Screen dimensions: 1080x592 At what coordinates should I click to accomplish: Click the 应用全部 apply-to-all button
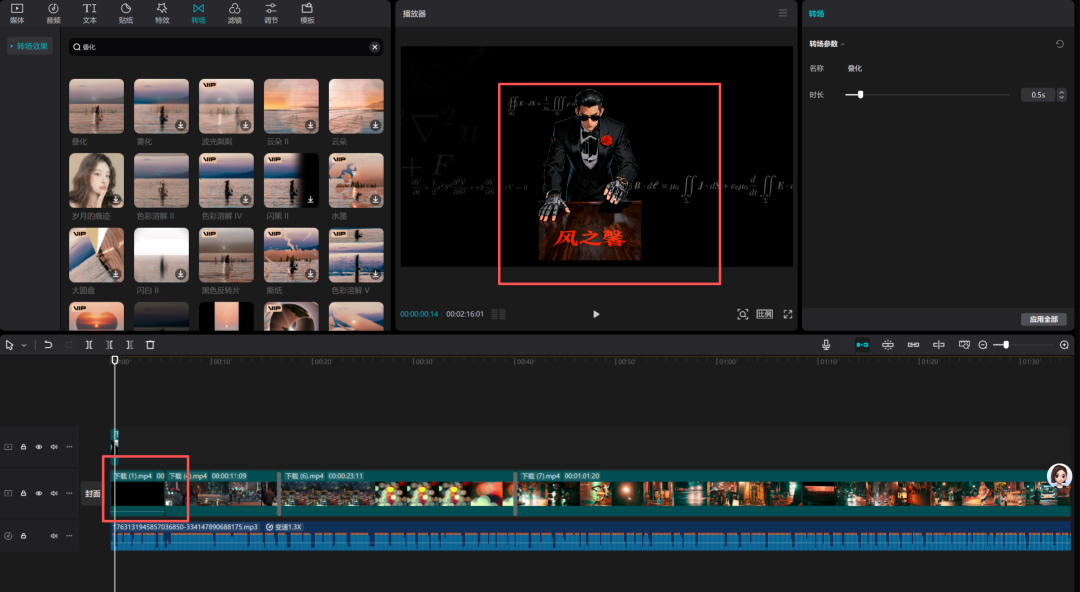coord(1043,320)
